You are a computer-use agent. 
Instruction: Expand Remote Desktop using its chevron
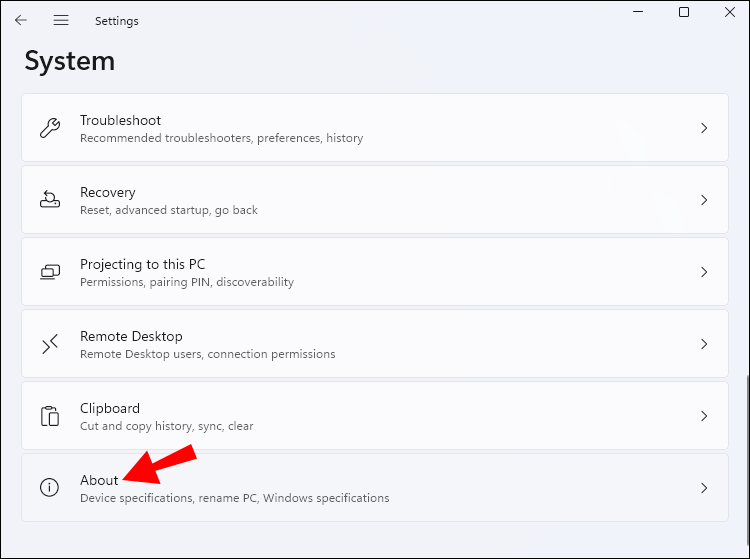click(x=704, y=344)
